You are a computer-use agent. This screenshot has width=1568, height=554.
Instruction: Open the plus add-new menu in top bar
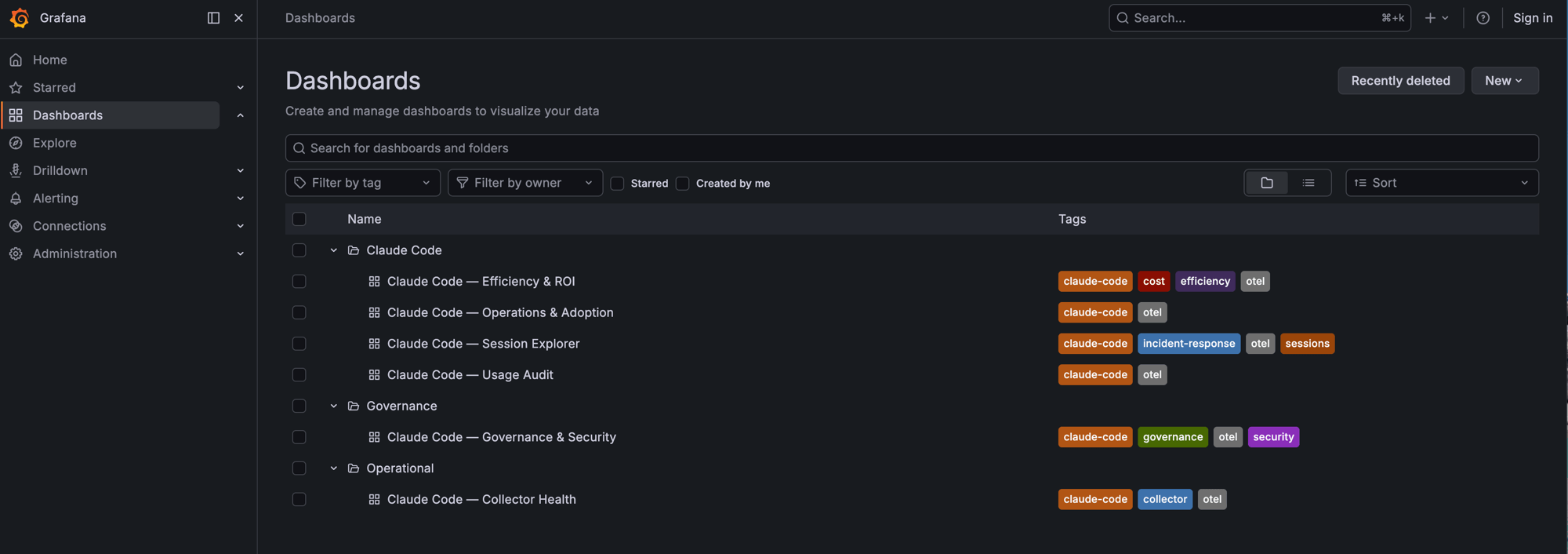click(x=1436, y=18)
